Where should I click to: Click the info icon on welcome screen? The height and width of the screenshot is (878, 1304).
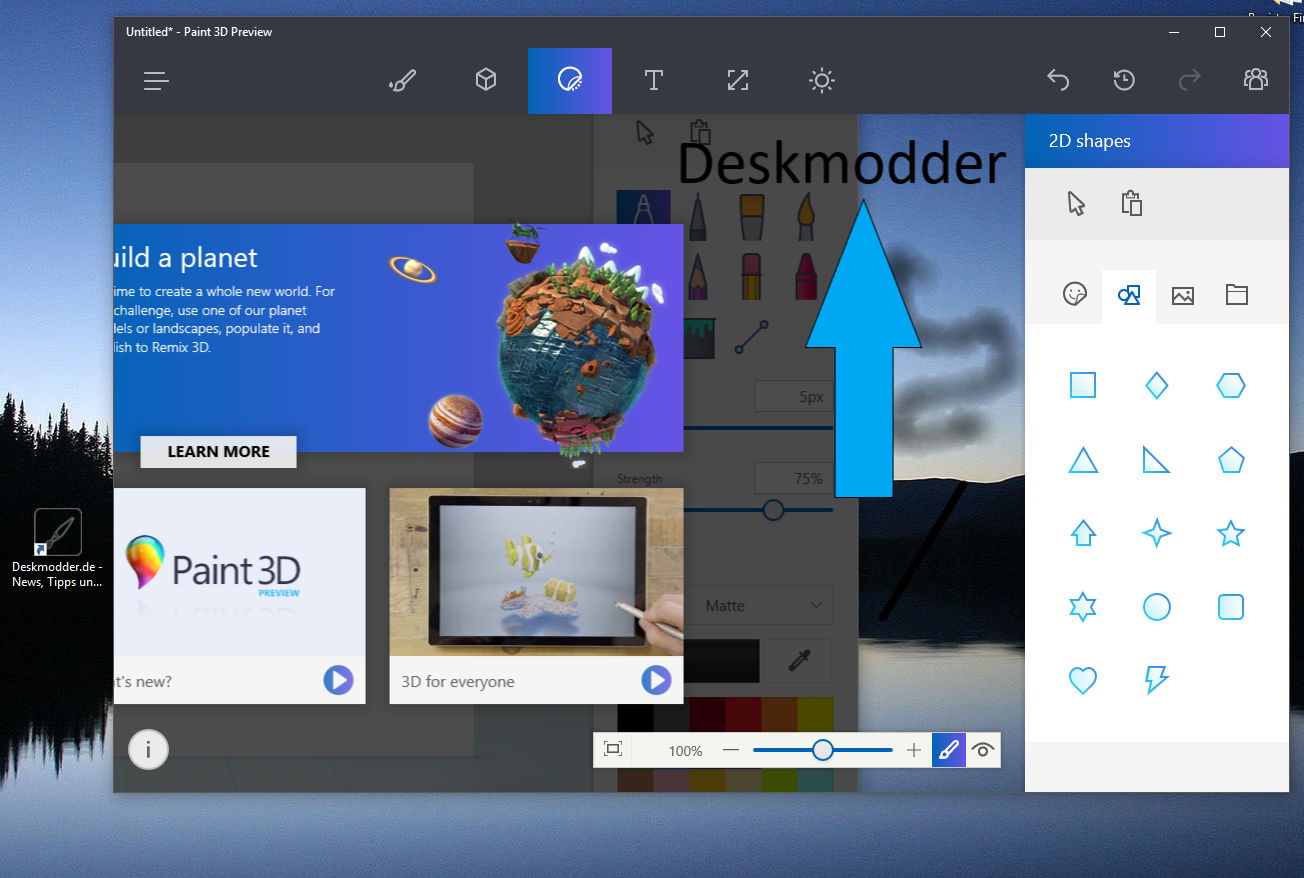tap(148, 749)
